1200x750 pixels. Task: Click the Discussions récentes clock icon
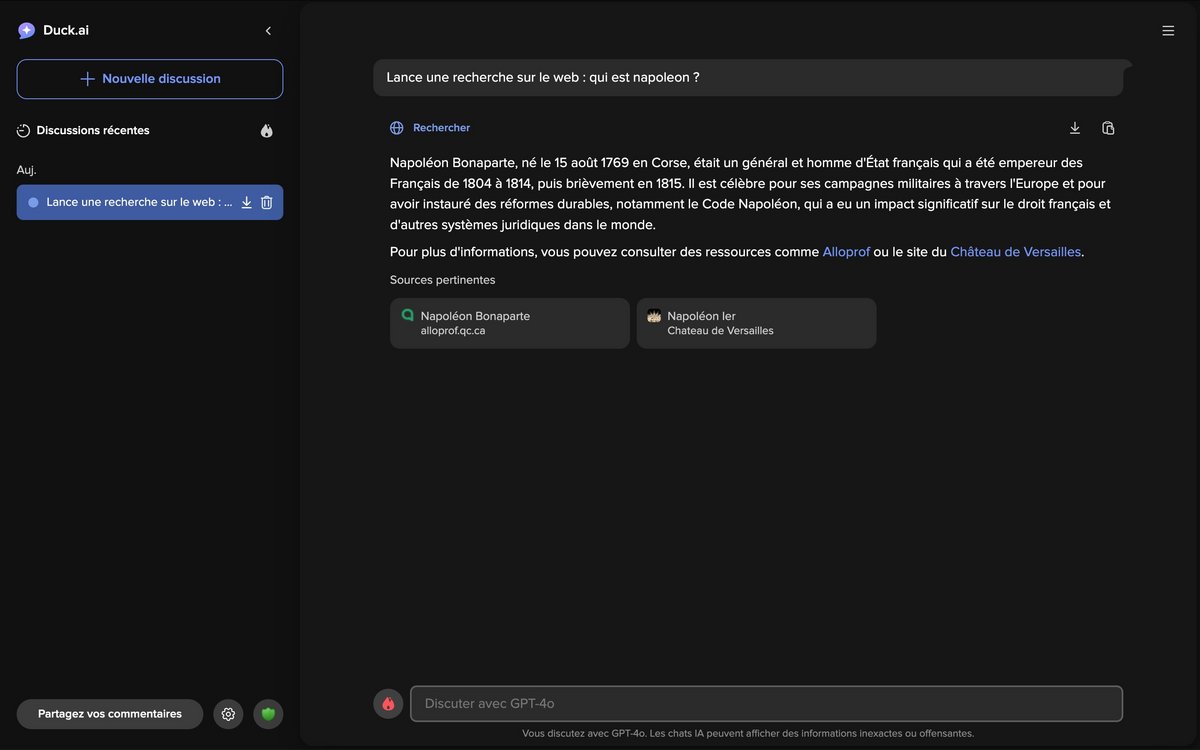24,131
